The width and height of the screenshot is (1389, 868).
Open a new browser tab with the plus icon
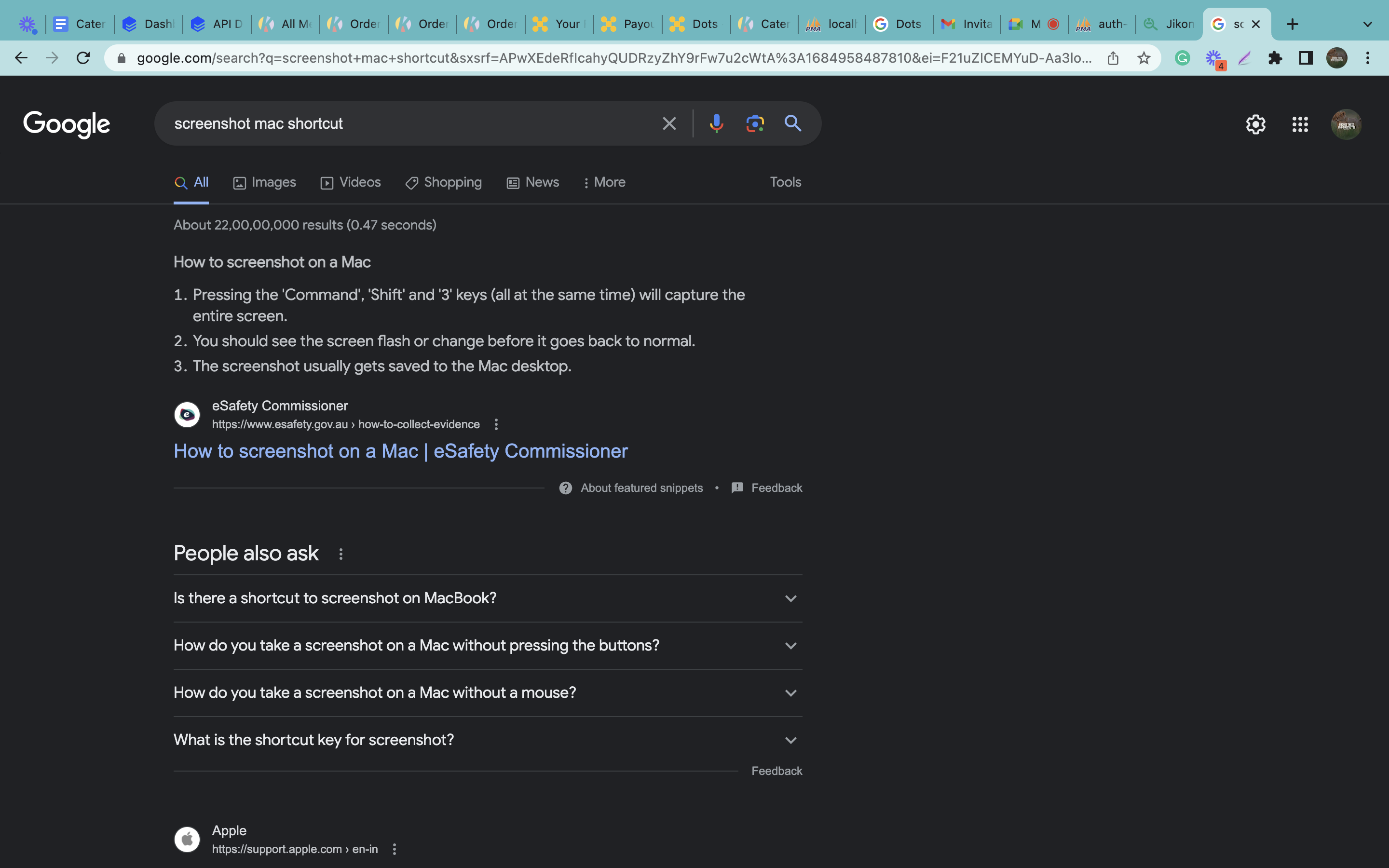point(1292,24)
